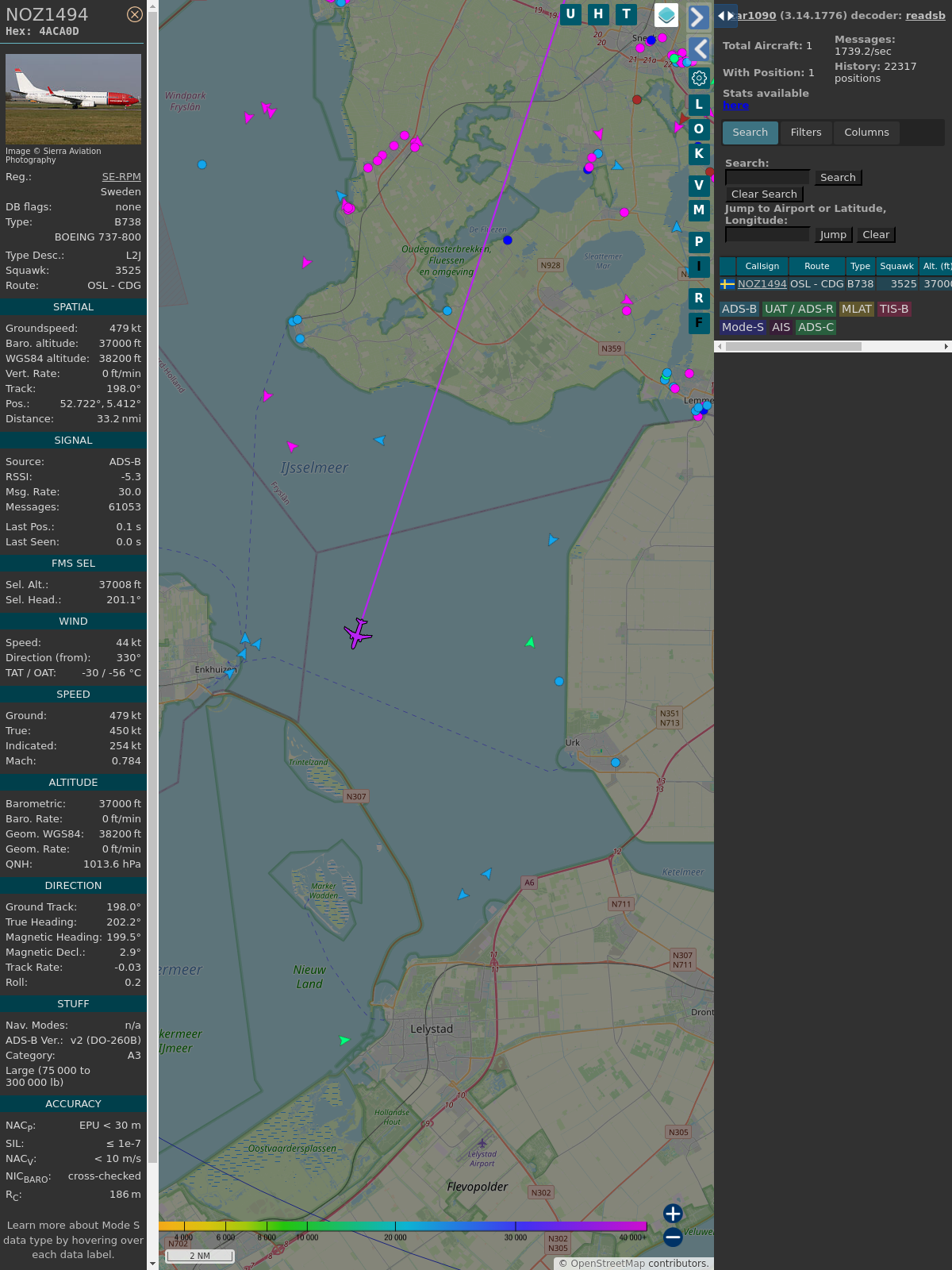The width and height of the screenshot is (952, 1270).
Task: Click the Lelystad Airport symbol on map
Action: tap(482, 1144)
